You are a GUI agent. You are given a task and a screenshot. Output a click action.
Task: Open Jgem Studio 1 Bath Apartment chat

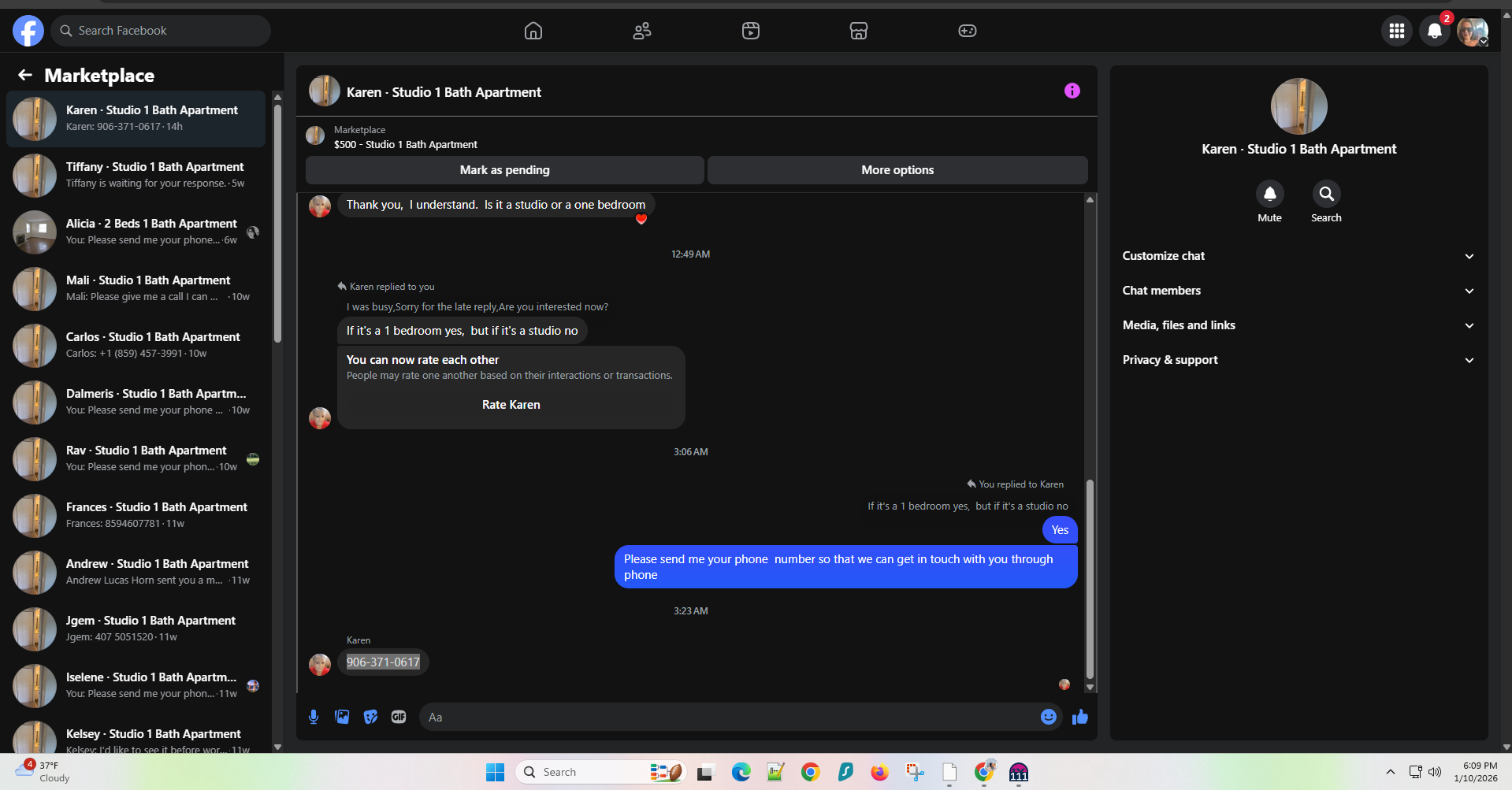click(x=136, y=629)
